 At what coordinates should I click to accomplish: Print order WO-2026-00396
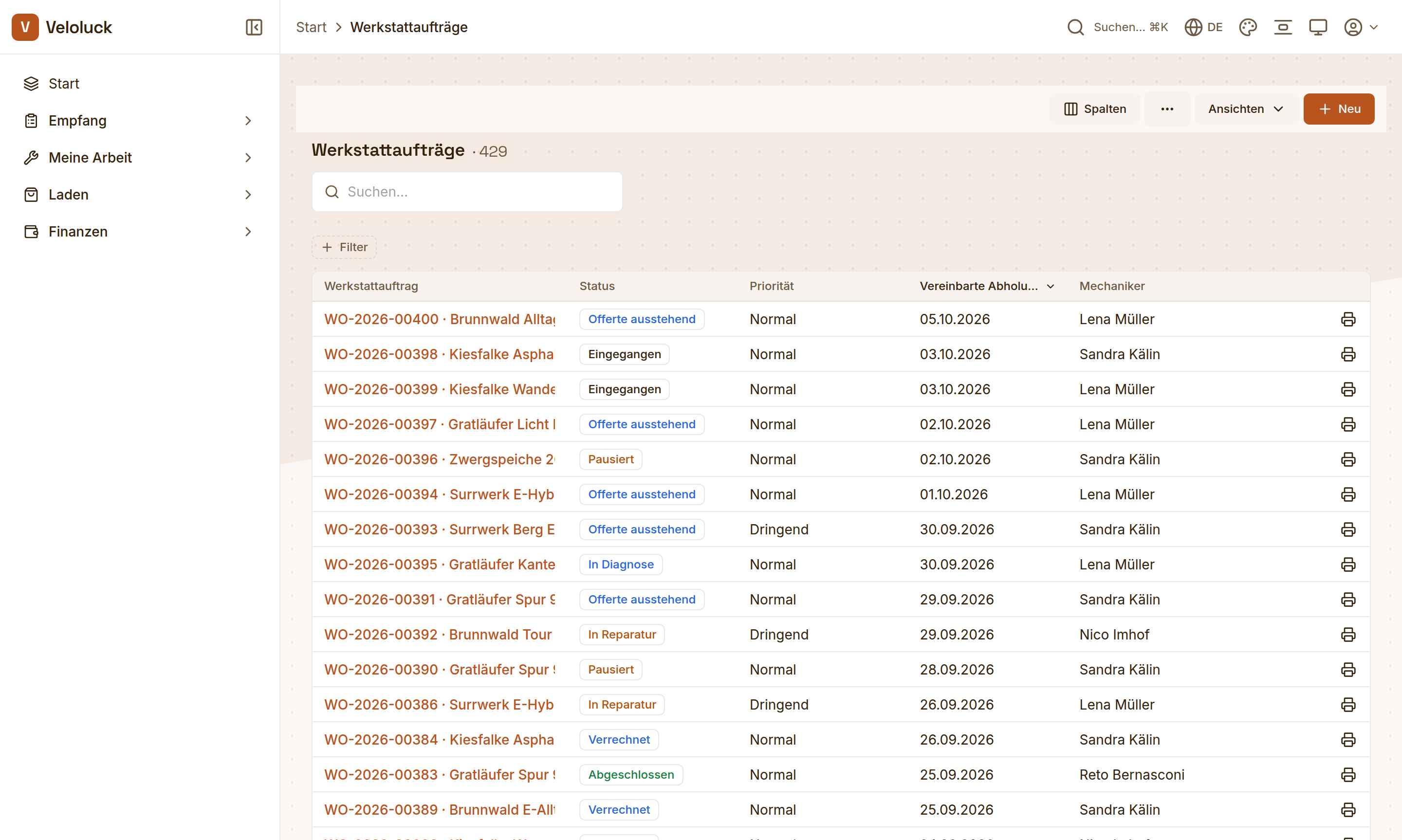tap(1347, 459)
